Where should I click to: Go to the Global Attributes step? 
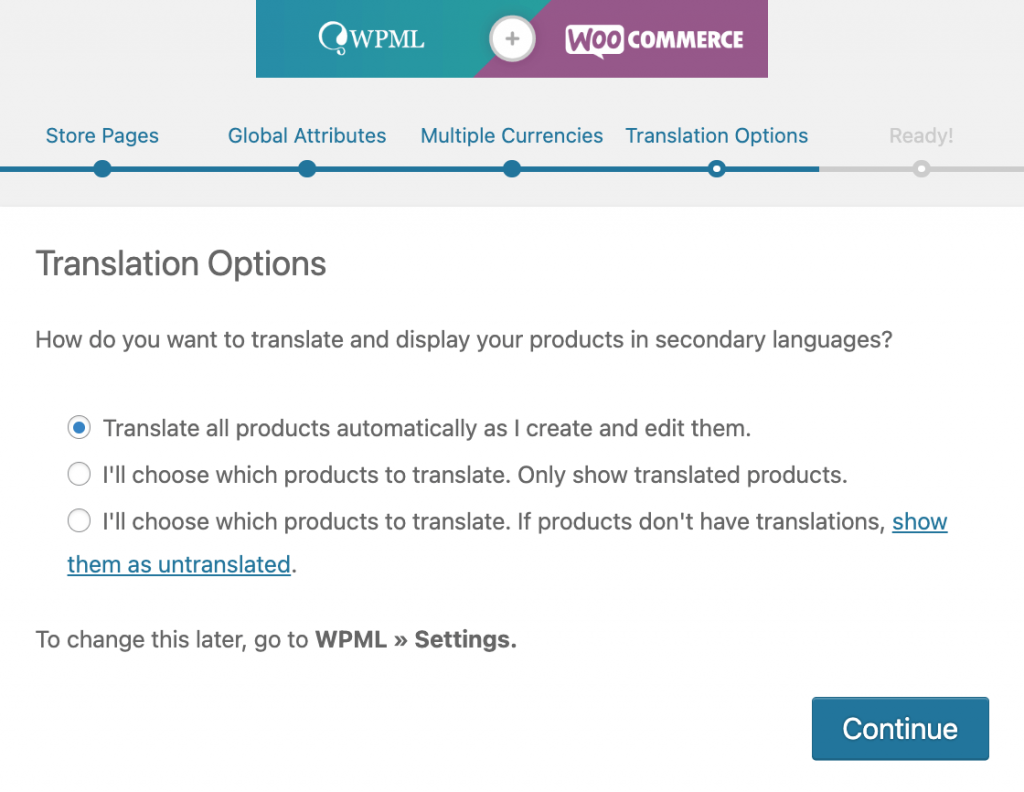[x=307, y=136]
